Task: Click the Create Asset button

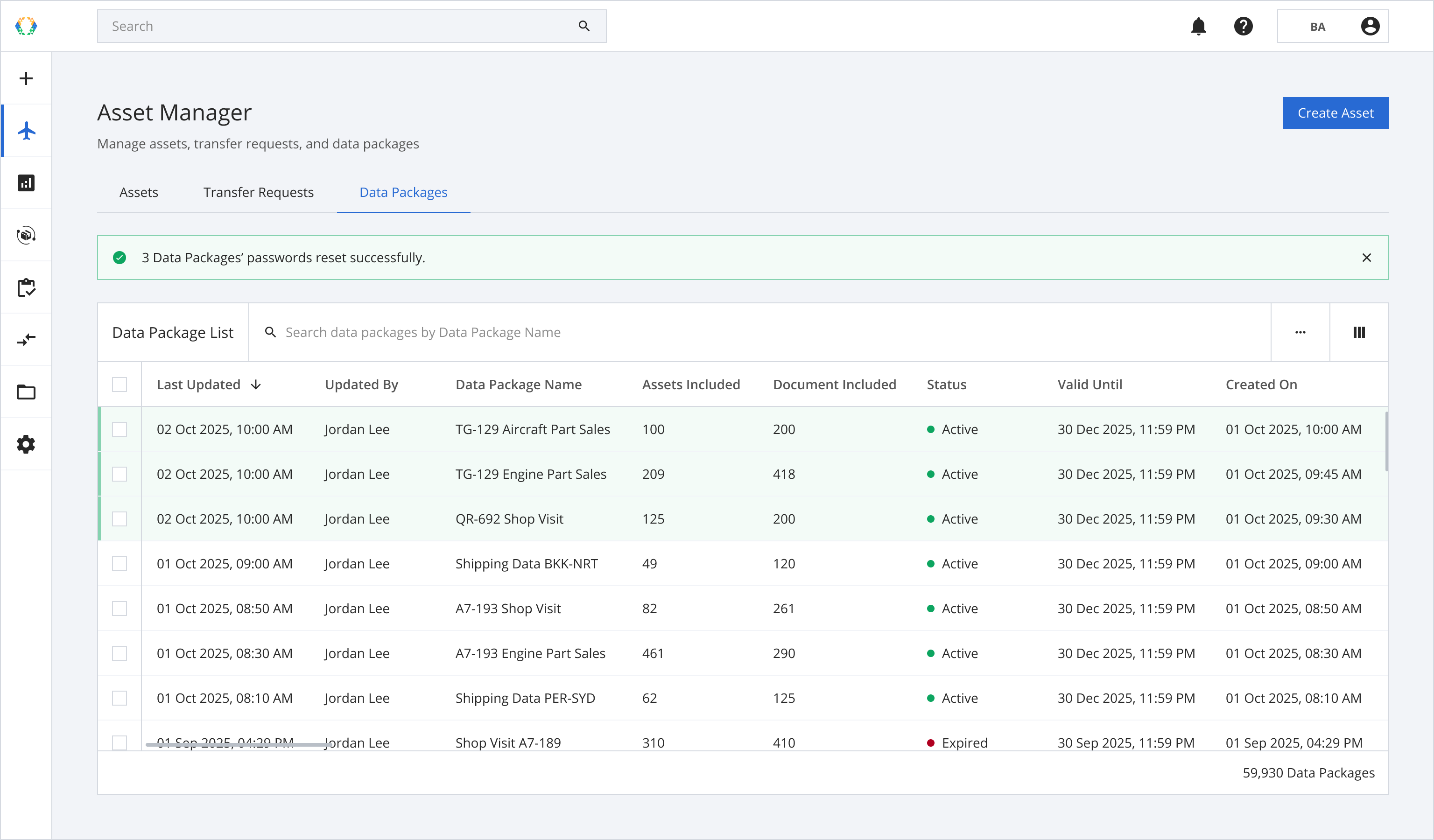Action: (x=1335, y=113)
